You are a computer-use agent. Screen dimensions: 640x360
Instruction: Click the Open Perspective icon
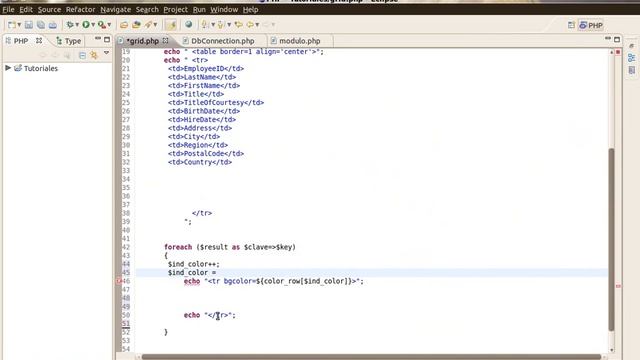tap(571, 25)
